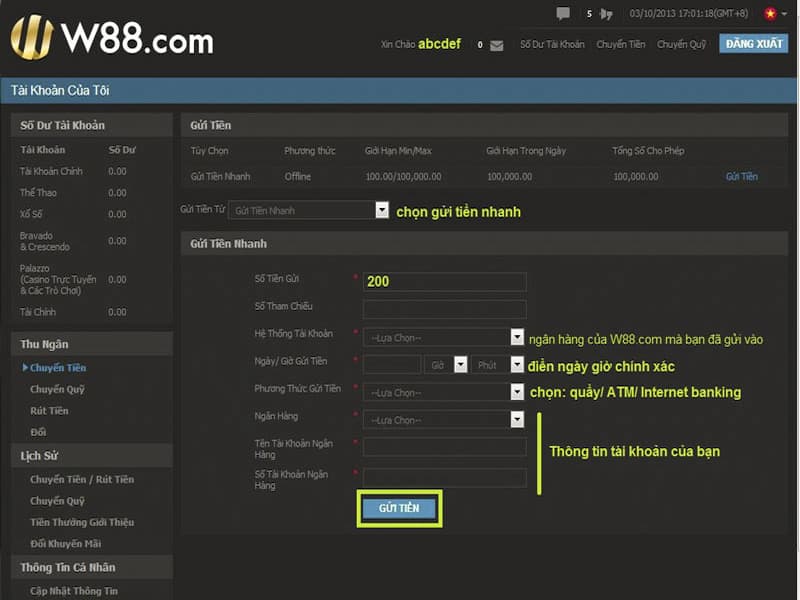Click the ĐĂNG XUẤT logout button
This screenshot has width=800, height=600.
[x=754, y=44]
